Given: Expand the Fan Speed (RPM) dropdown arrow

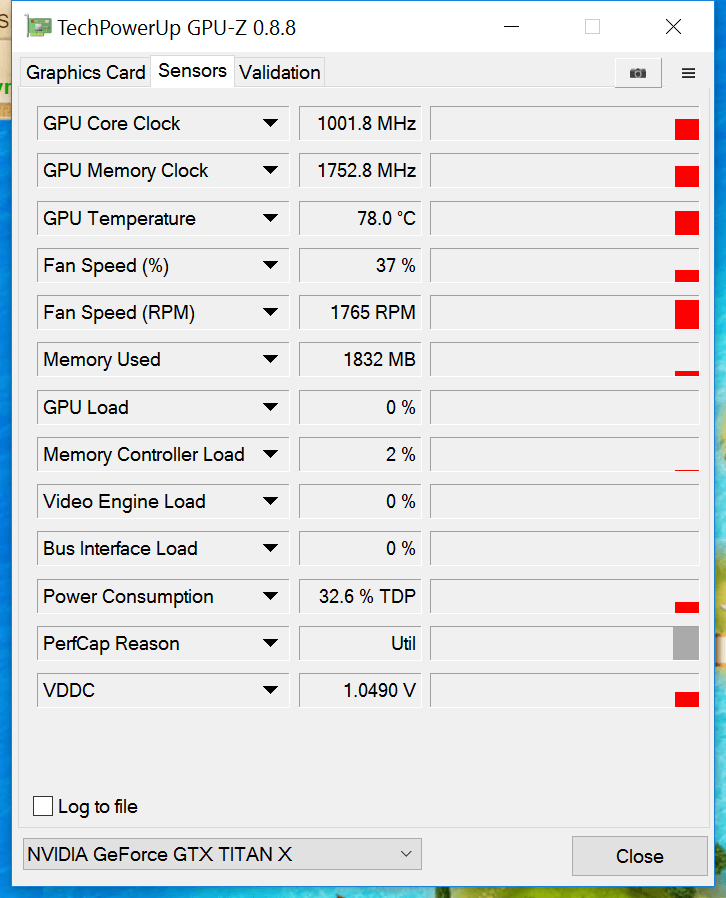Looking at the screenshot, I should 270,313.
